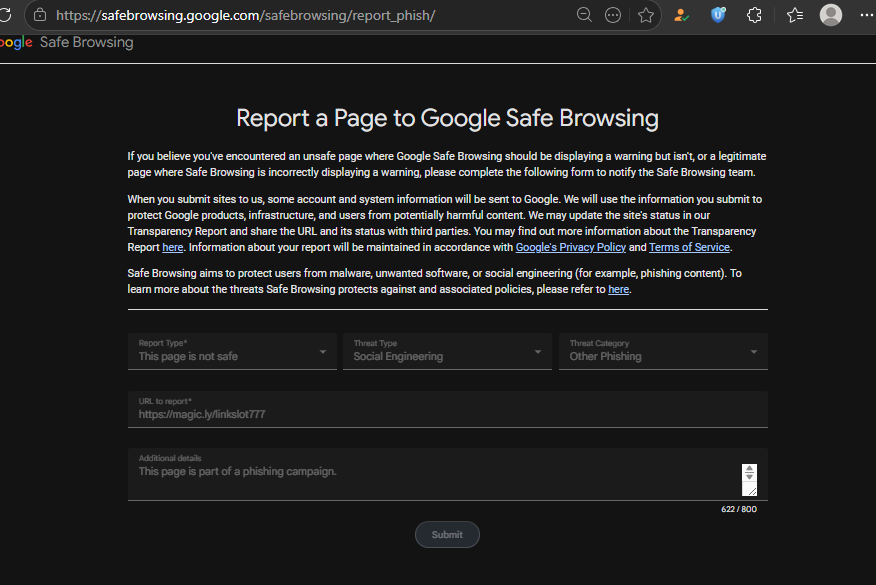The image size is (876, 585).
Task: Expand the Report Type dropdown
Action: point(232,351)
